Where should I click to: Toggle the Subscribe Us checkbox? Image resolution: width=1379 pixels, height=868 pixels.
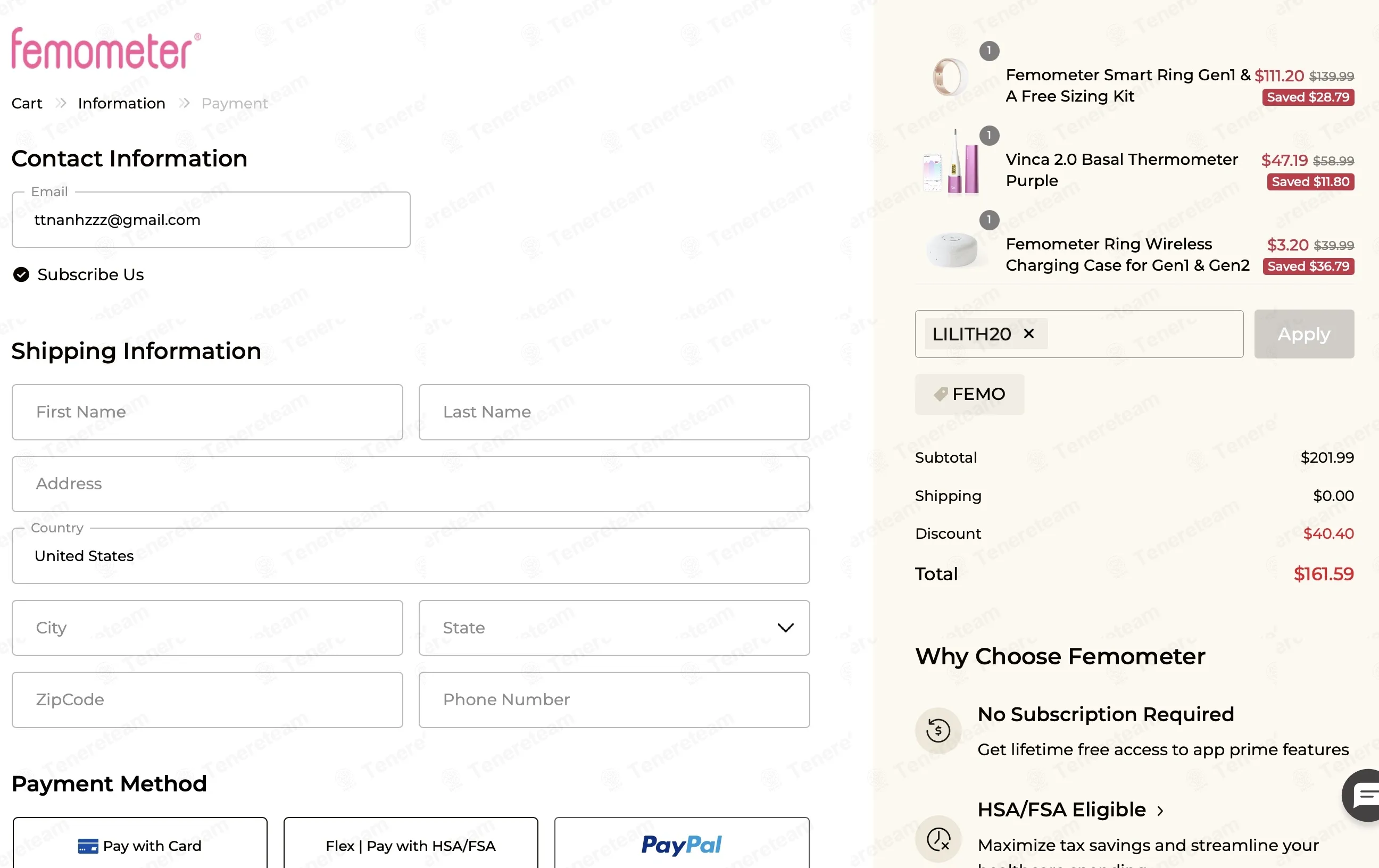click(x=21, y=275)
